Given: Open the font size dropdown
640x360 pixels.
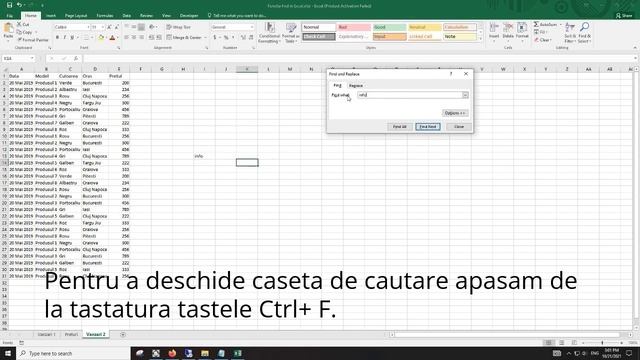Looking at the screenshot, I should point(102,27).
